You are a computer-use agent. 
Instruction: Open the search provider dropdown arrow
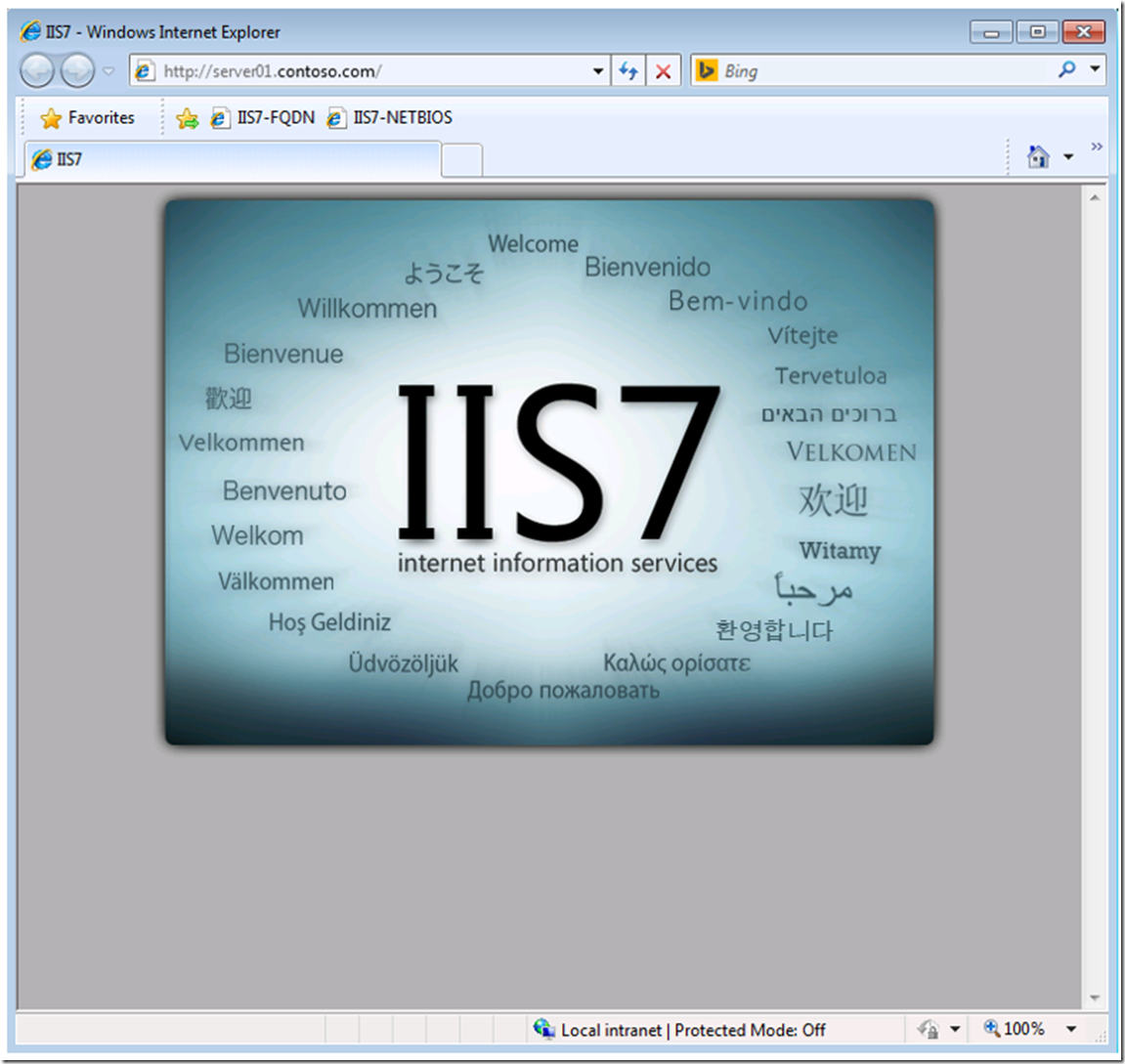click(x=1095, y=68)
